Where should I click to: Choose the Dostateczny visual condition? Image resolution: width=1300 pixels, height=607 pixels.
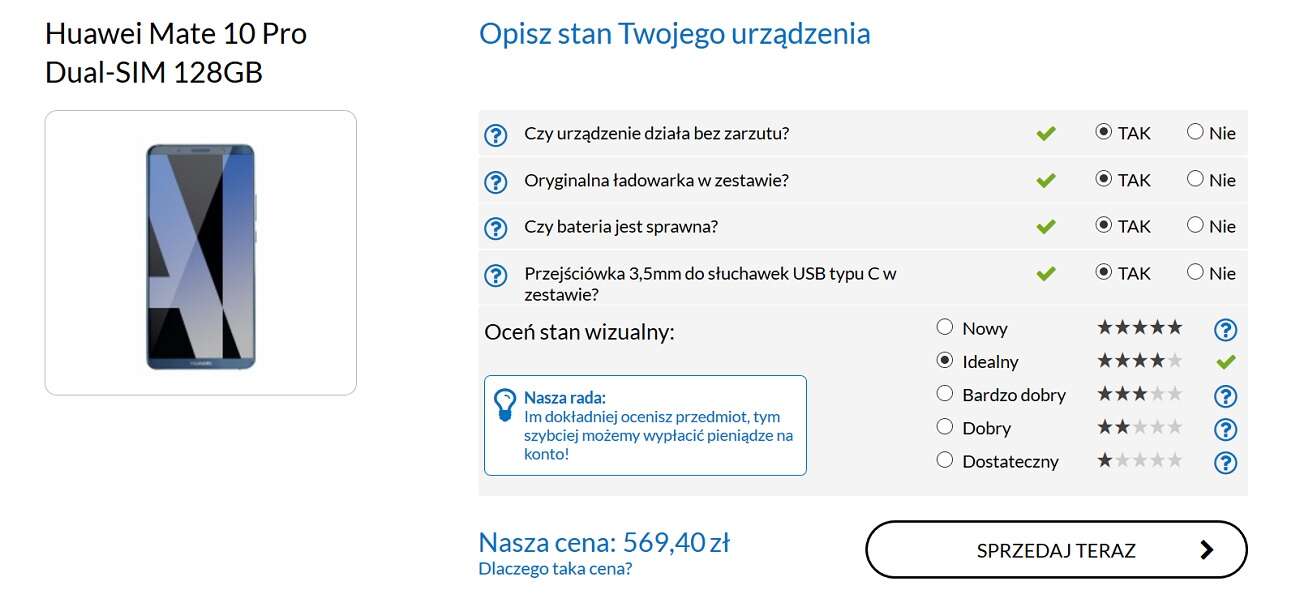point(944,460)
